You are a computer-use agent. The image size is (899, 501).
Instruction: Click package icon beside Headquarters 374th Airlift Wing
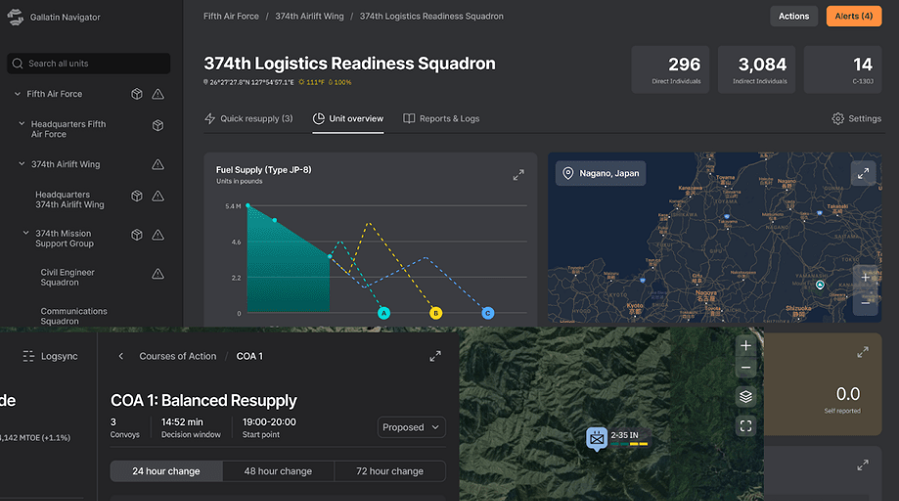coord(136,196)
